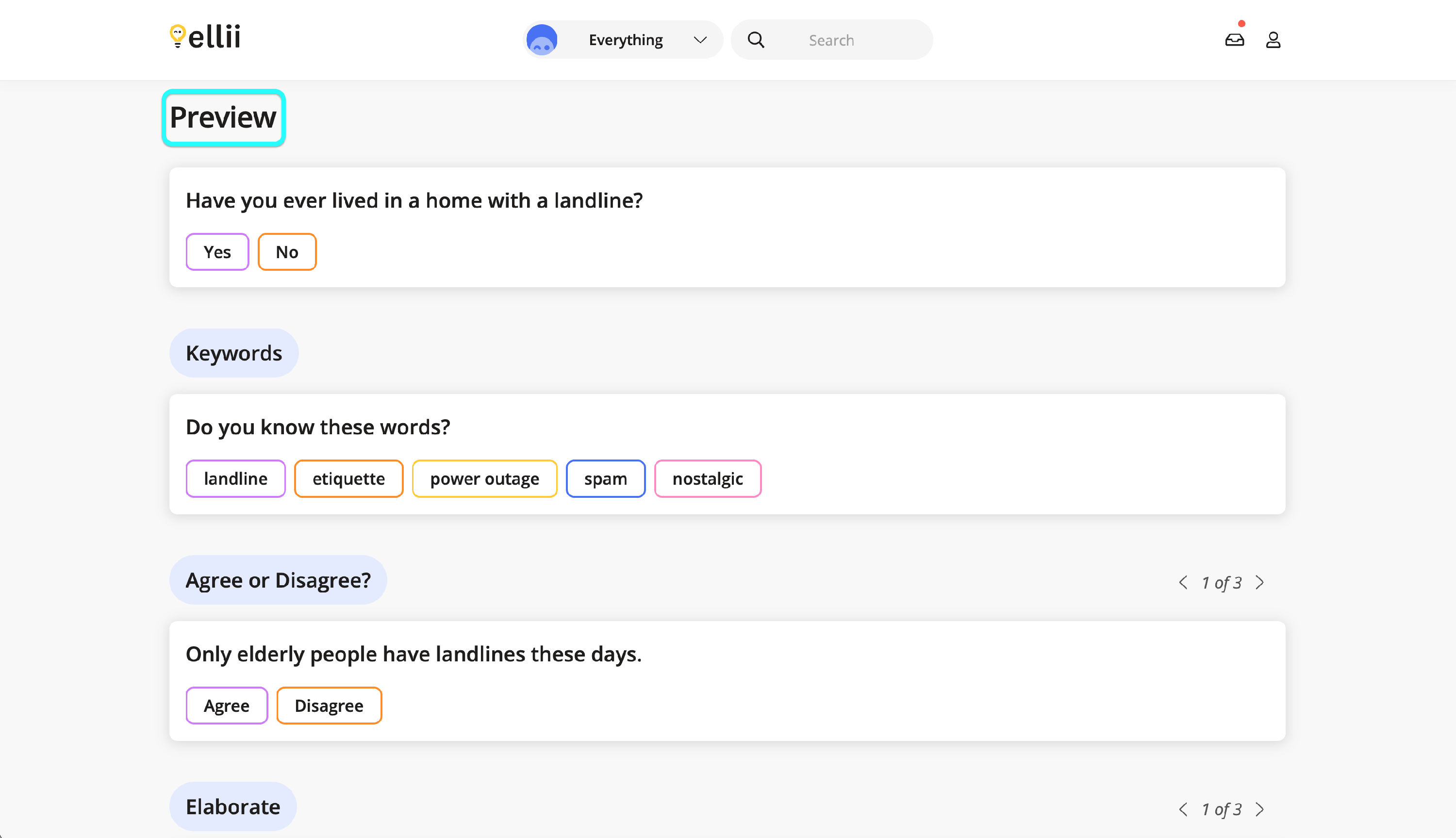1456x838 pixels.
Task: Expand the Everything filter dropdown
Action: [626, 40]
